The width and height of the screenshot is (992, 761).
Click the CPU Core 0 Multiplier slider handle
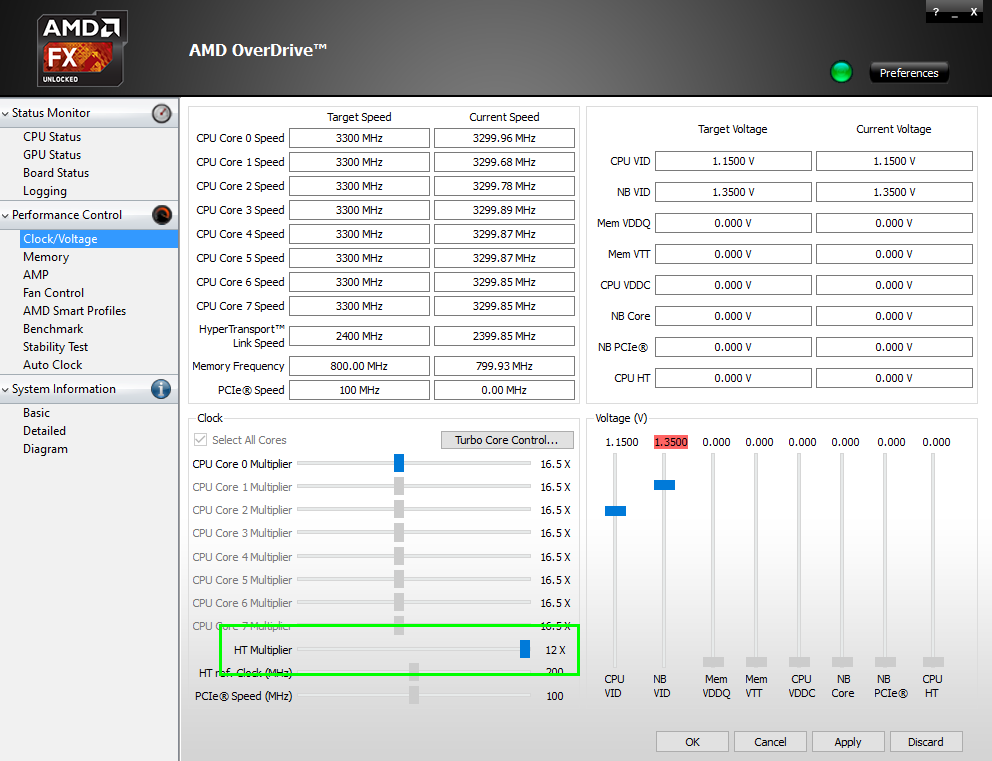pyautogui.click(x=399, y=463)
